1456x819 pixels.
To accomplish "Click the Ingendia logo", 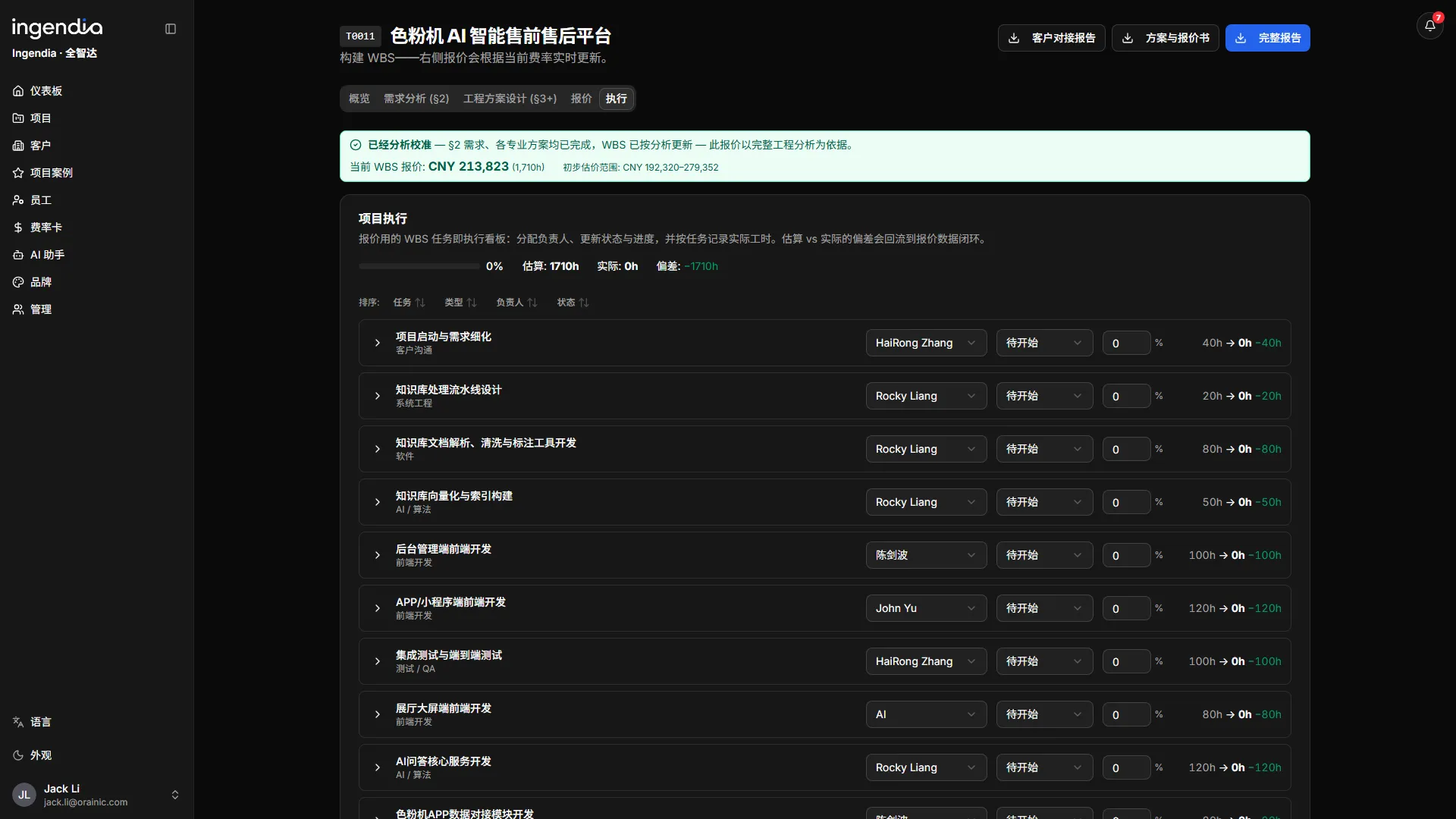I will coord(57,28).
